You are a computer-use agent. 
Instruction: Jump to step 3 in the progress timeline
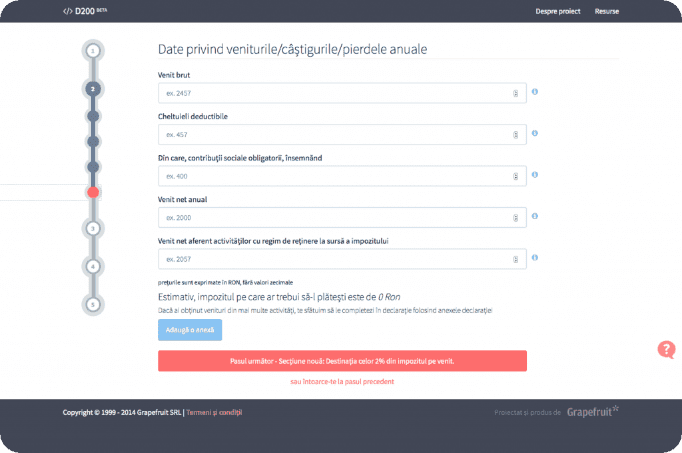click(93, 228)
